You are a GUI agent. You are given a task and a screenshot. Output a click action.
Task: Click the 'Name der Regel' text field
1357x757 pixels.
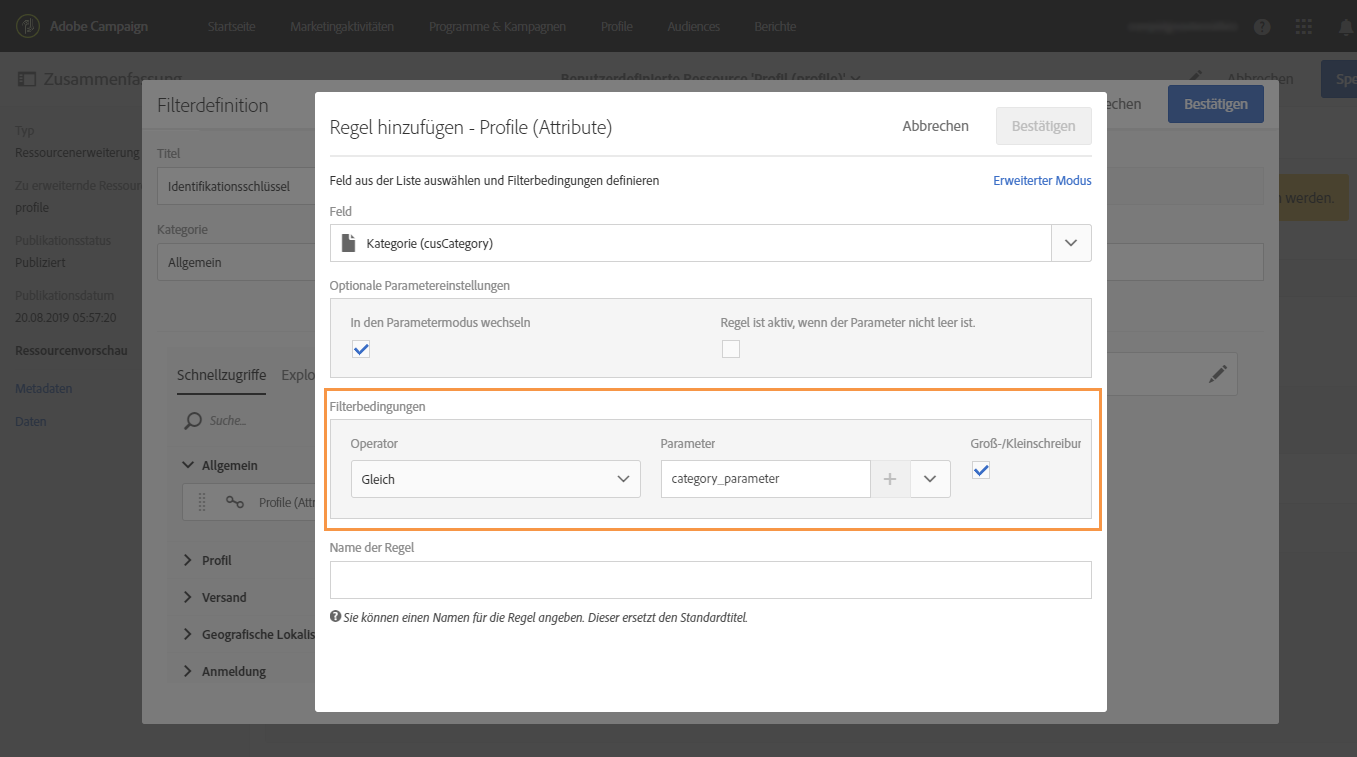click(x=710, y=580)
